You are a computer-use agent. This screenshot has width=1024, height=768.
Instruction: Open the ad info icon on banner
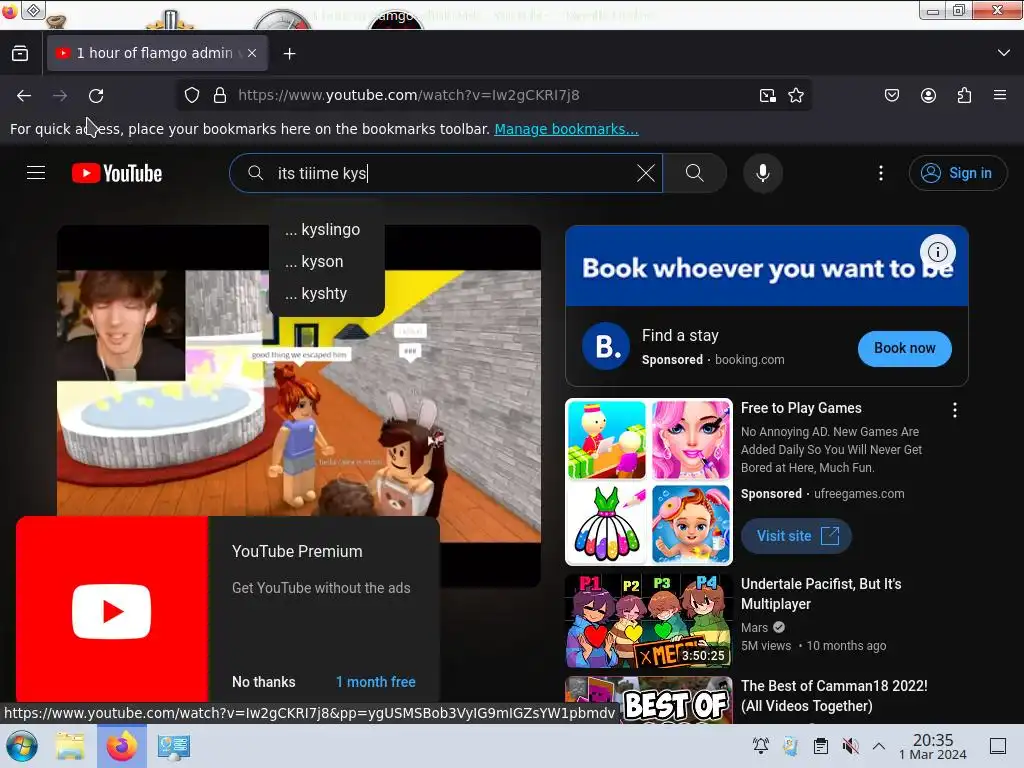tap(938, 252)
